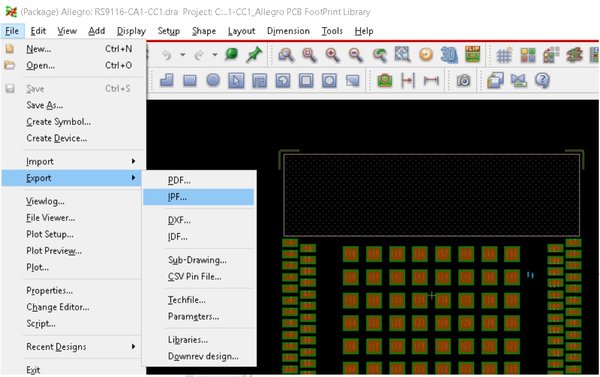Select IPF... in the Export submenu
This screenshot has width=600, height=377.
click(198, 197)
